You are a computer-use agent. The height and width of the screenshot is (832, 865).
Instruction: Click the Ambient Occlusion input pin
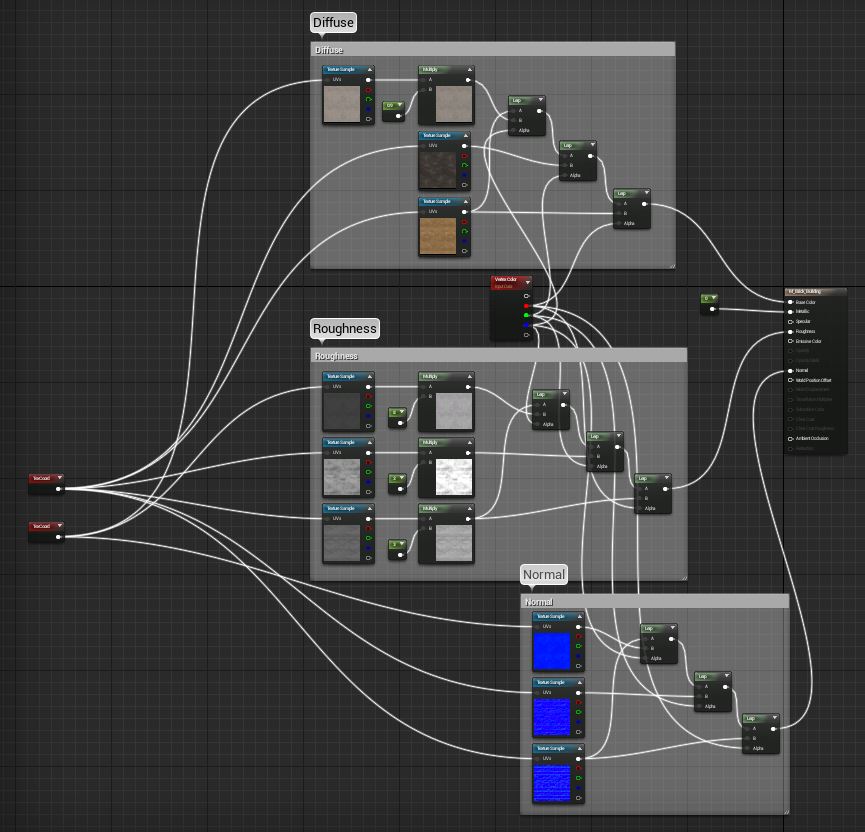(x=791, y=439)
